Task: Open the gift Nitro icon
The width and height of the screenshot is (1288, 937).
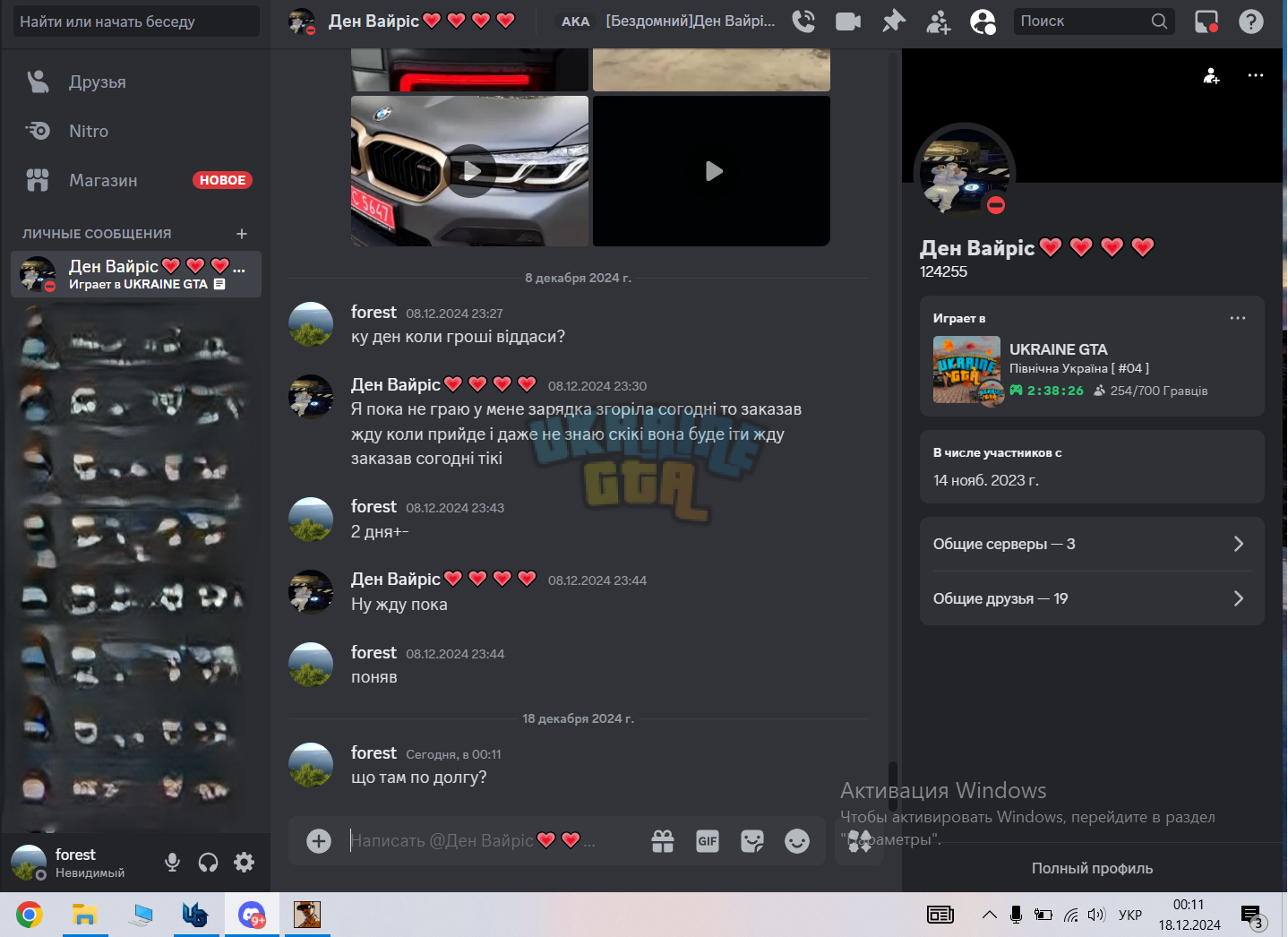Action: 663,841
